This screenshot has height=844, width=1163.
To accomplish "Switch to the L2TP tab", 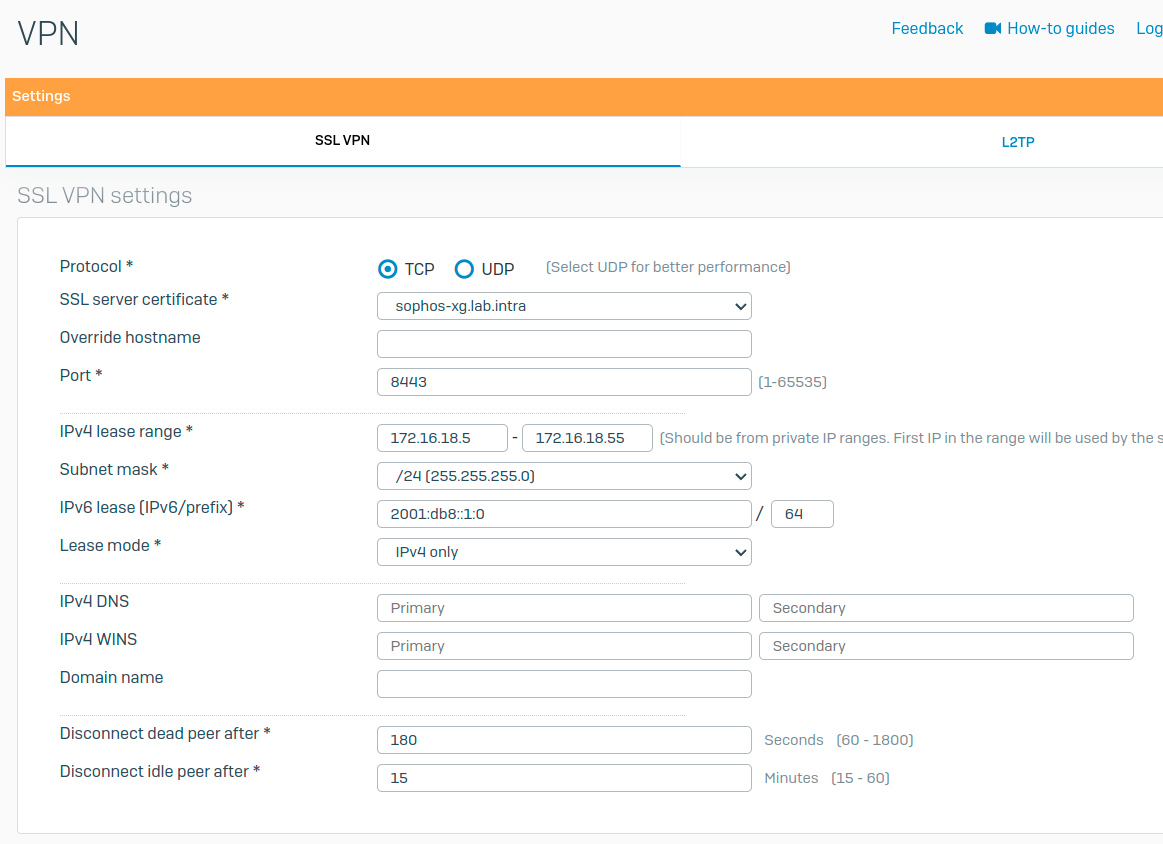I will pyautogui.click(x=1017, y=142).
